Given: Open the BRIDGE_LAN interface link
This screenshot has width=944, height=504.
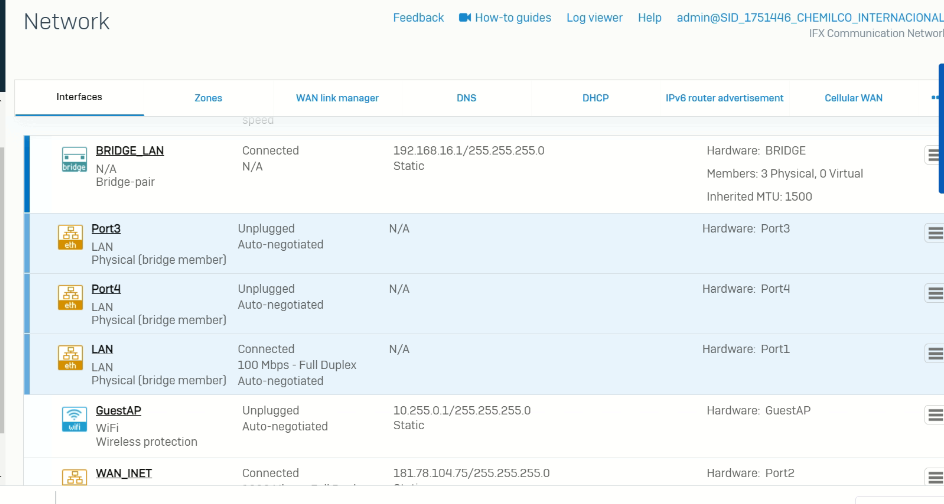Looking at the screenshot, I should [129, 151].
